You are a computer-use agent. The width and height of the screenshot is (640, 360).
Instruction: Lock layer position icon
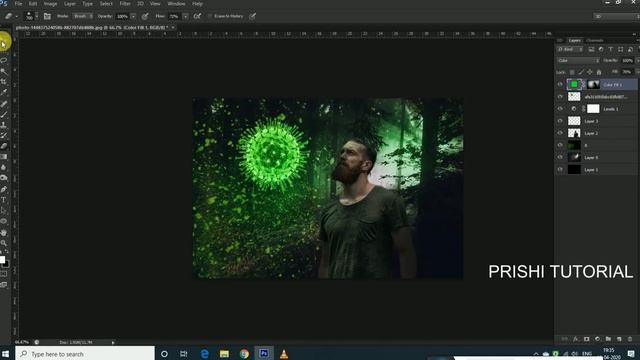click(x=590, y=72)
